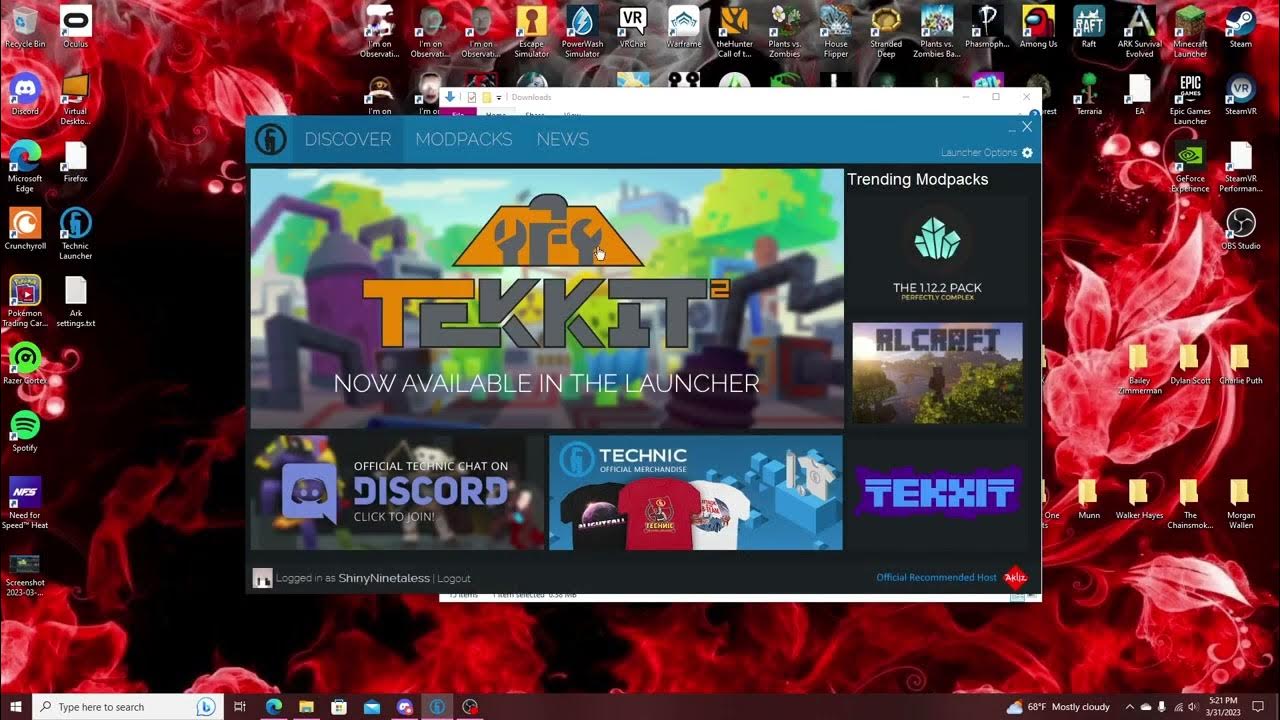Open Official Recommended Host link
The image size is (1280, 720).
pyautogui.click(x=936, y=577)
